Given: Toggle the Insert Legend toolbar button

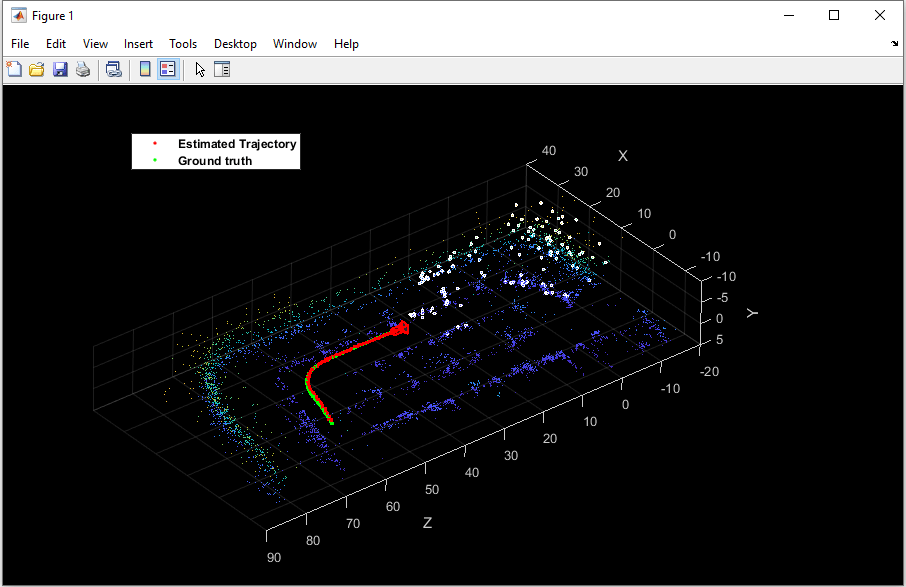Looking at the screenshot, I should coord(168,69).
